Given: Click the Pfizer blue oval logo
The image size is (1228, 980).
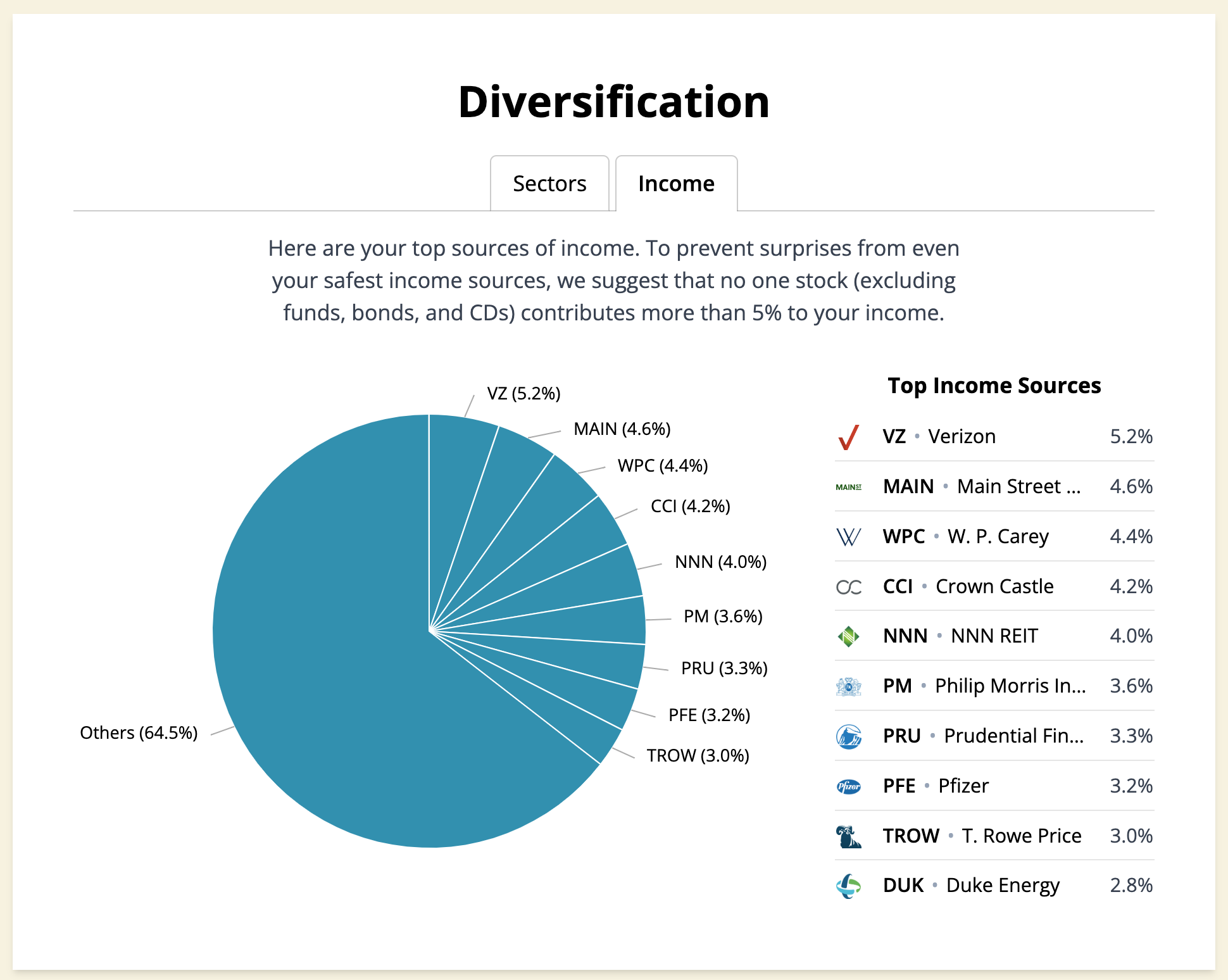Looking at the screenshot, I should click(848, 786).
